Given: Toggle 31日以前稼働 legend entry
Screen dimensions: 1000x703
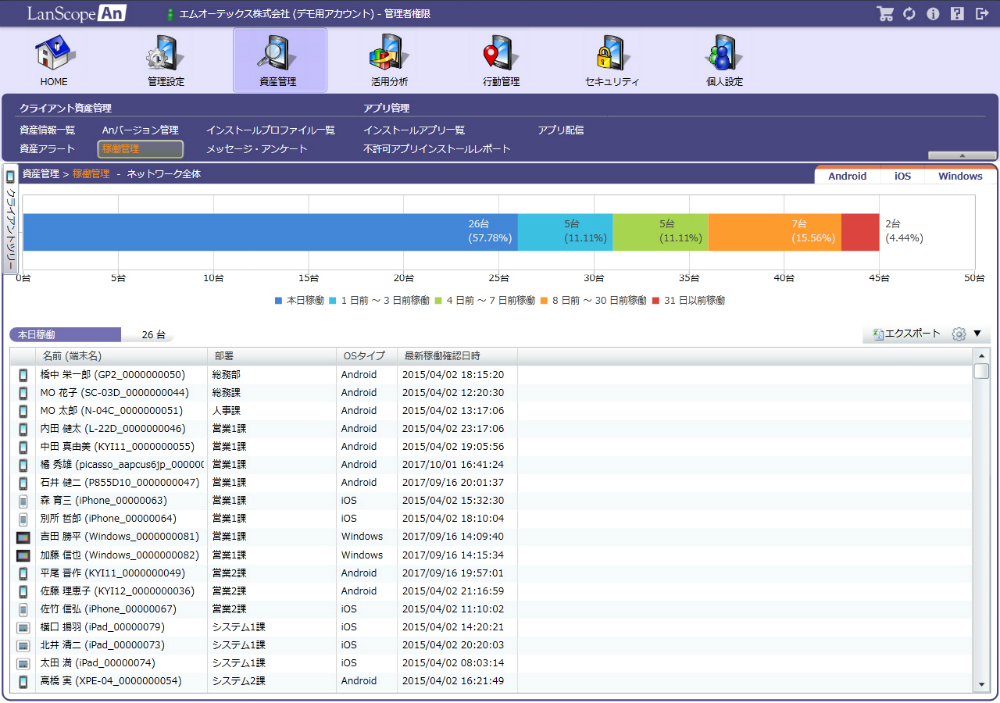Looking at the screenshot, I should pos(688,300).
